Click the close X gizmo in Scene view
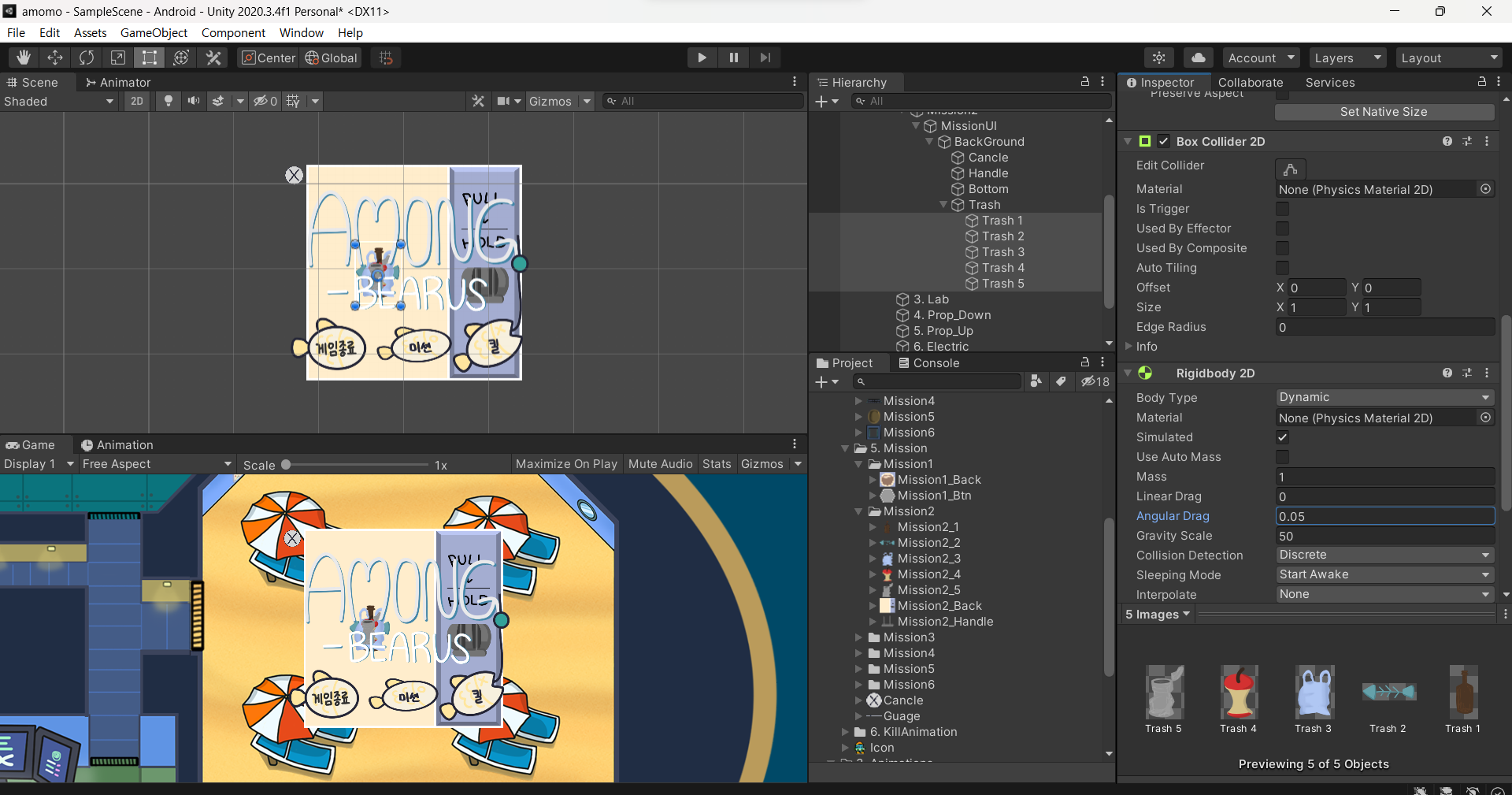The height and width of the screenshot is (795, 1512). (294, 175)
